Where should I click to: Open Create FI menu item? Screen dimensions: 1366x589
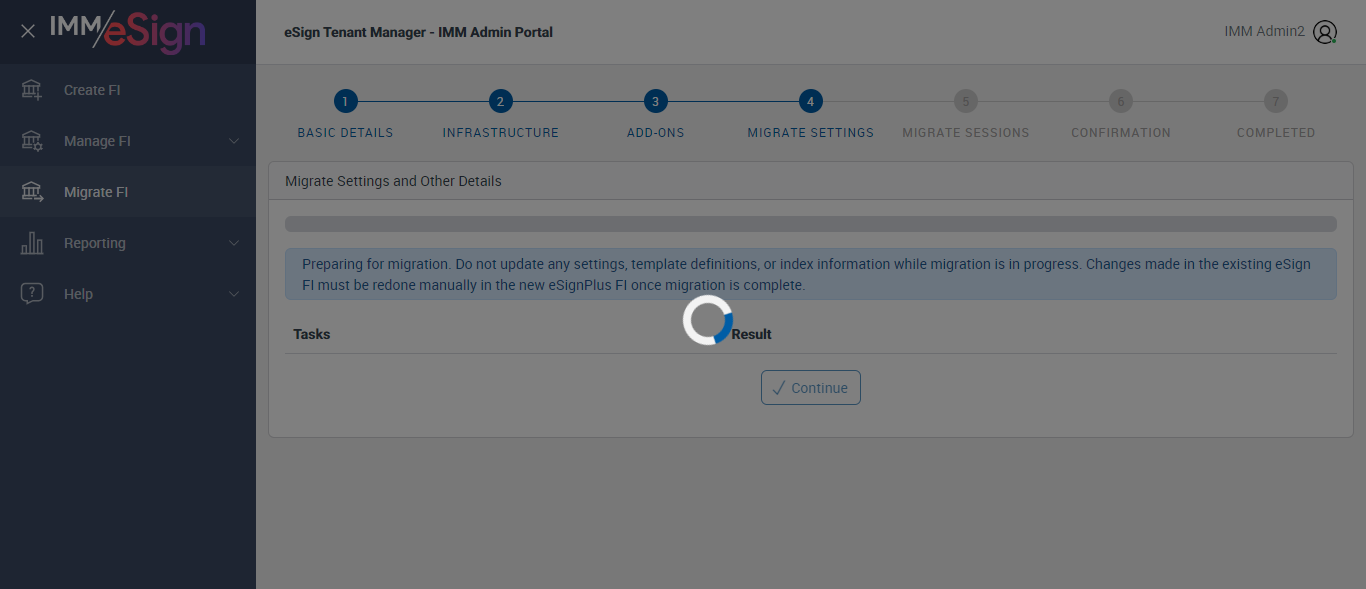(x=128, y=90)
